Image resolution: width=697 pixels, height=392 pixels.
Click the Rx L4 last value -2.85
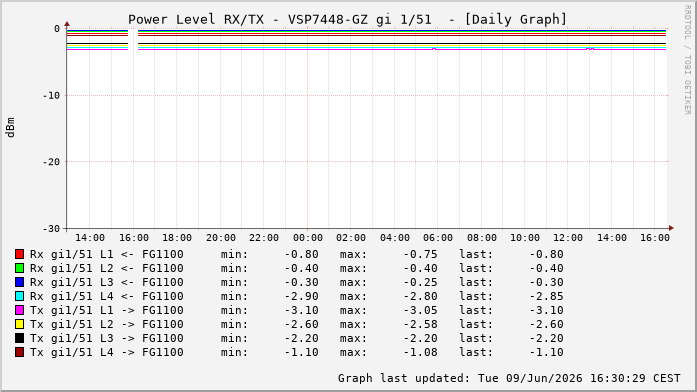pyautogui.click(x=547, y=296)
